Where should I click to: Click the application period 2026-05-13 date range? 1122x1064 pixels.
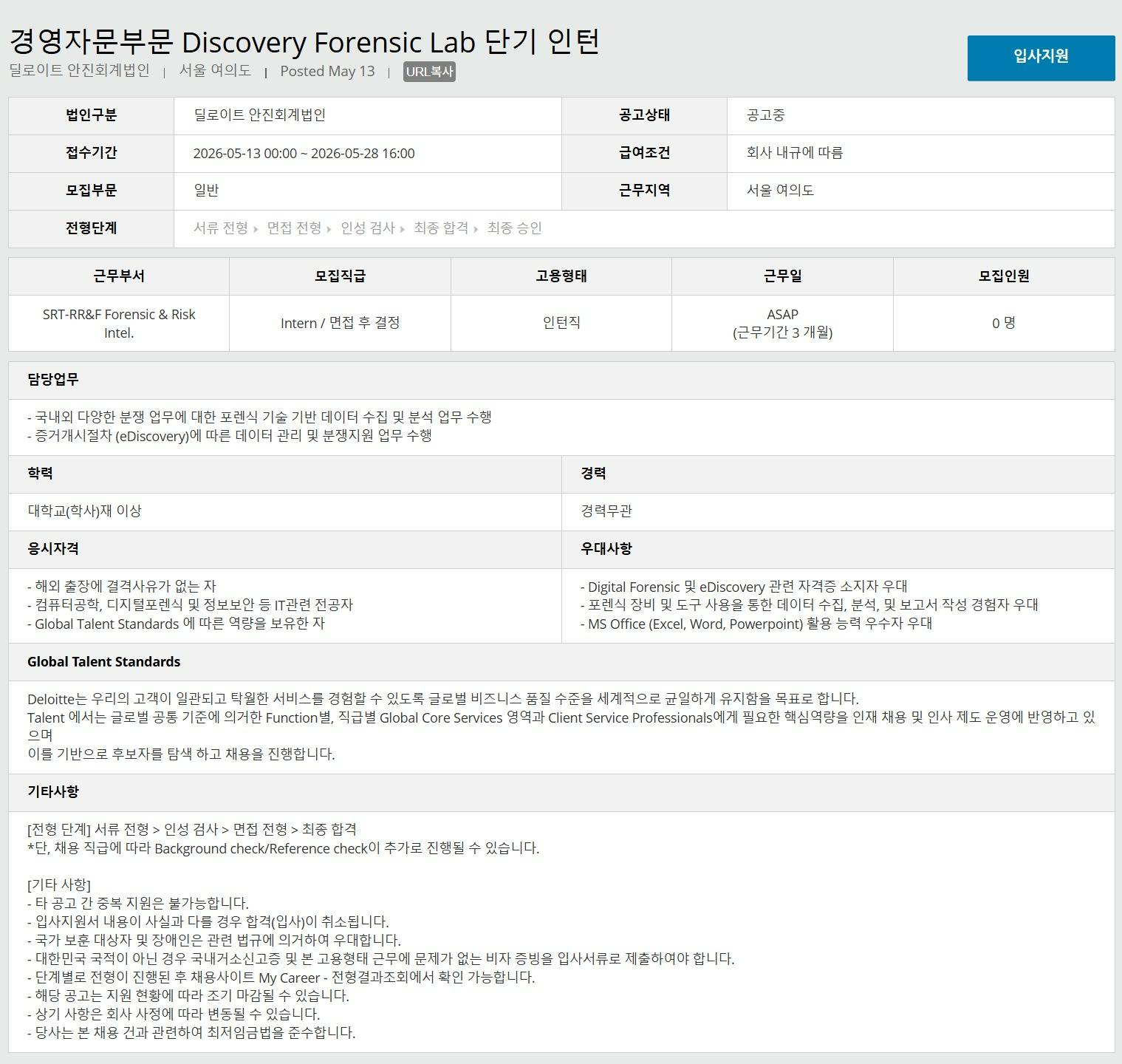[x=304, y=154]
